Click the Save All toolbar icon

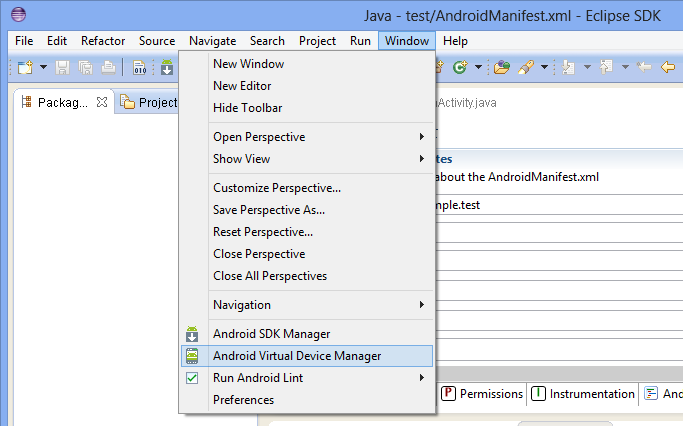pos(85,68)
